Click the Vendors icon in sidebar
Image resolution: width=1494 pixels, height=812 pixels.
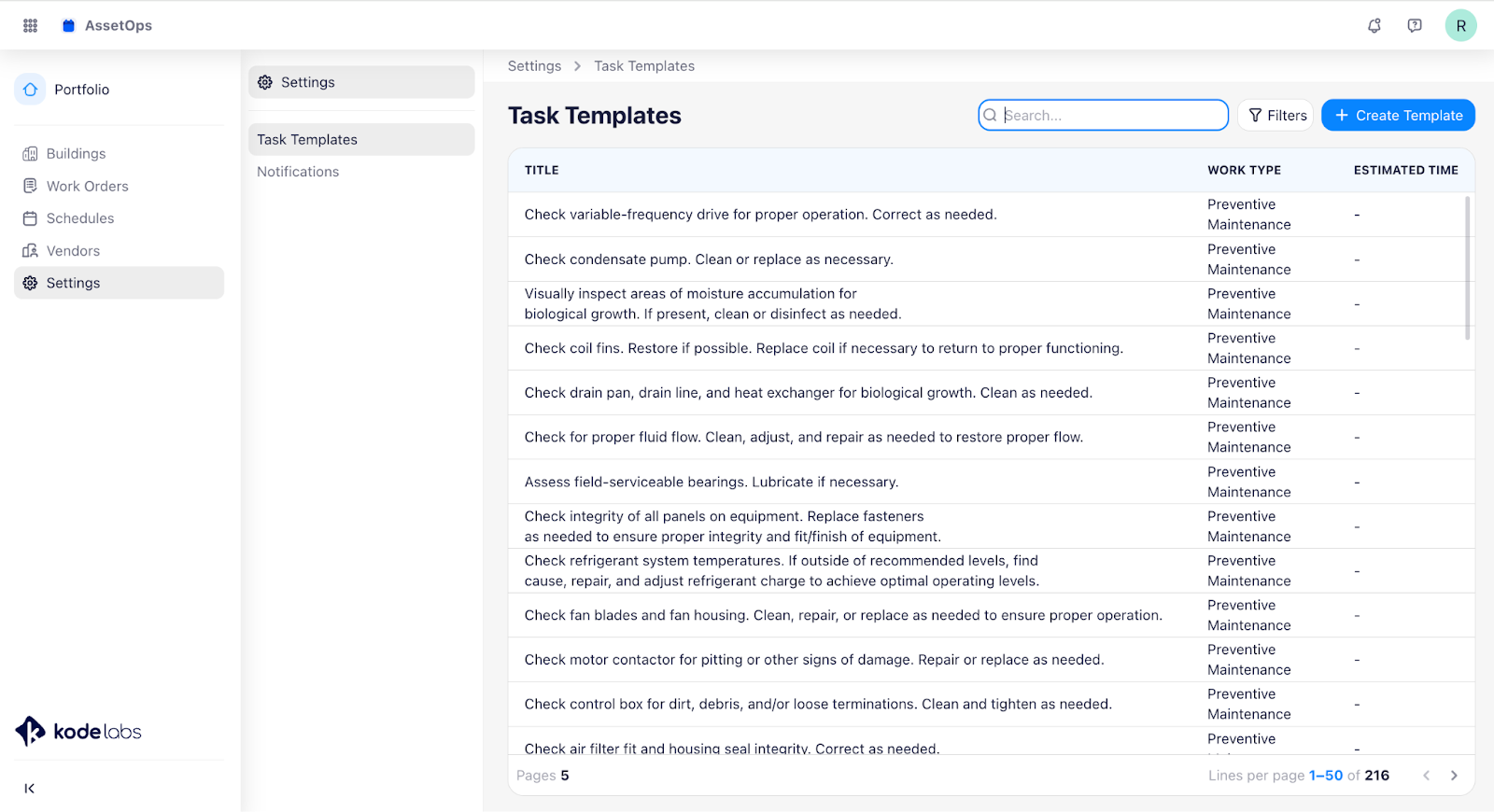(x=30, y=251)
